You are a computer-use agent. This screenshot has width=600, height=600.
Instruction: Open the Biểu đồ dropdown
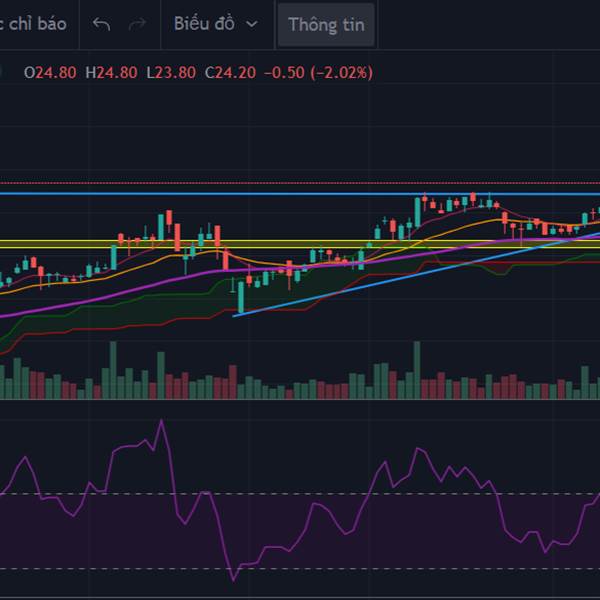(216, 24)
